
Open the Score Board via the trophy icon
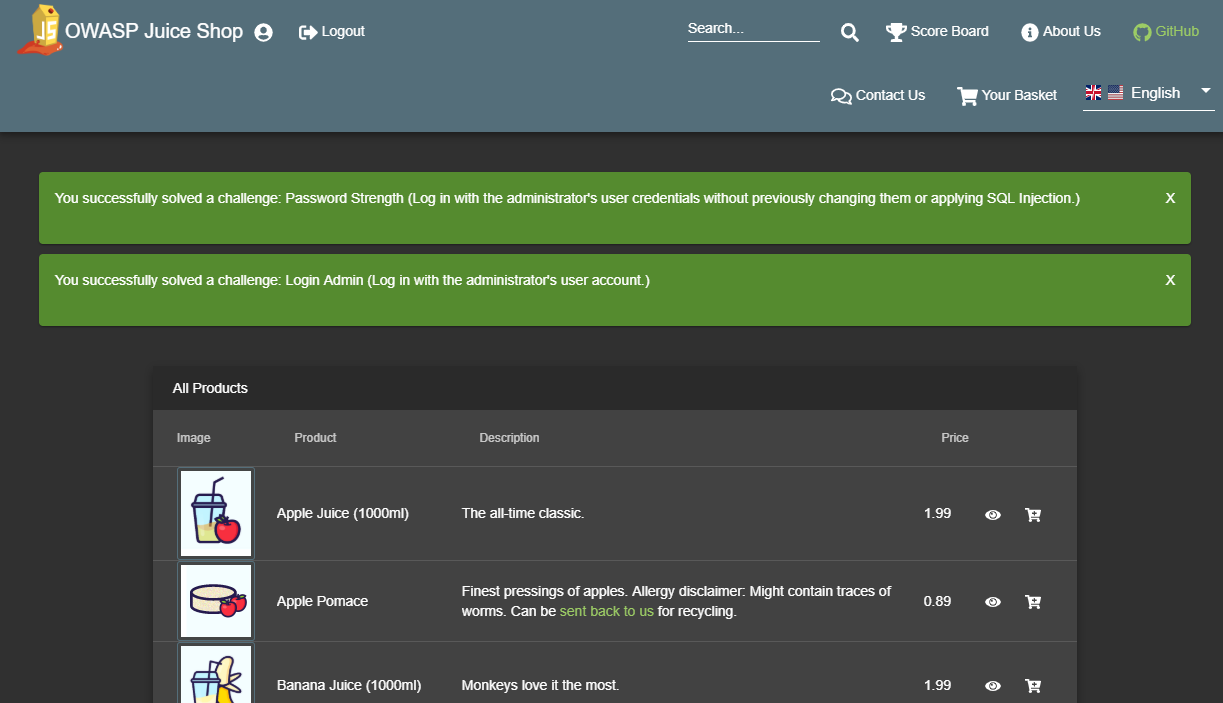(x=895, y=31)
